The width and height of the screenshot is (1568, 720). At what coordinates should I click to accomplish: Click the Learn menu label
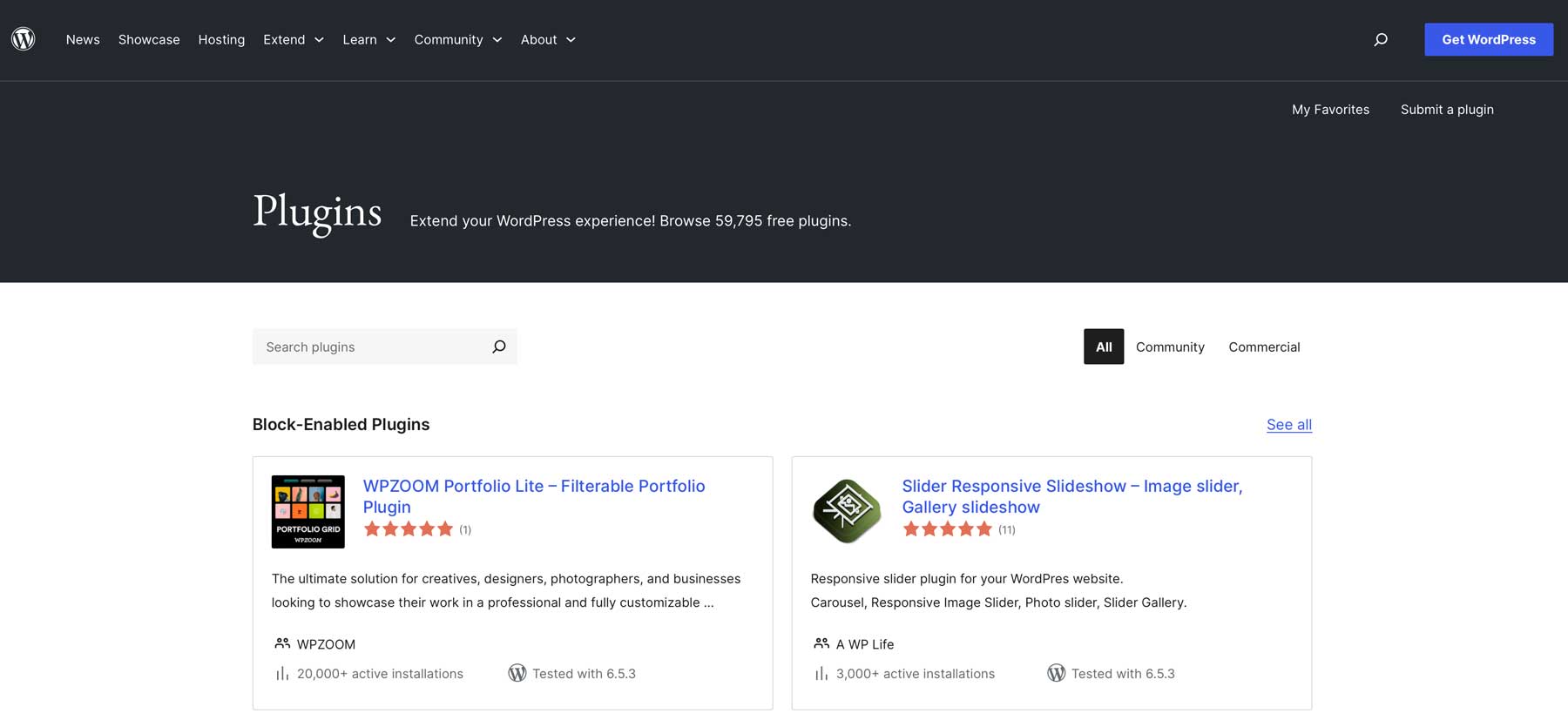tap(360, 39)
